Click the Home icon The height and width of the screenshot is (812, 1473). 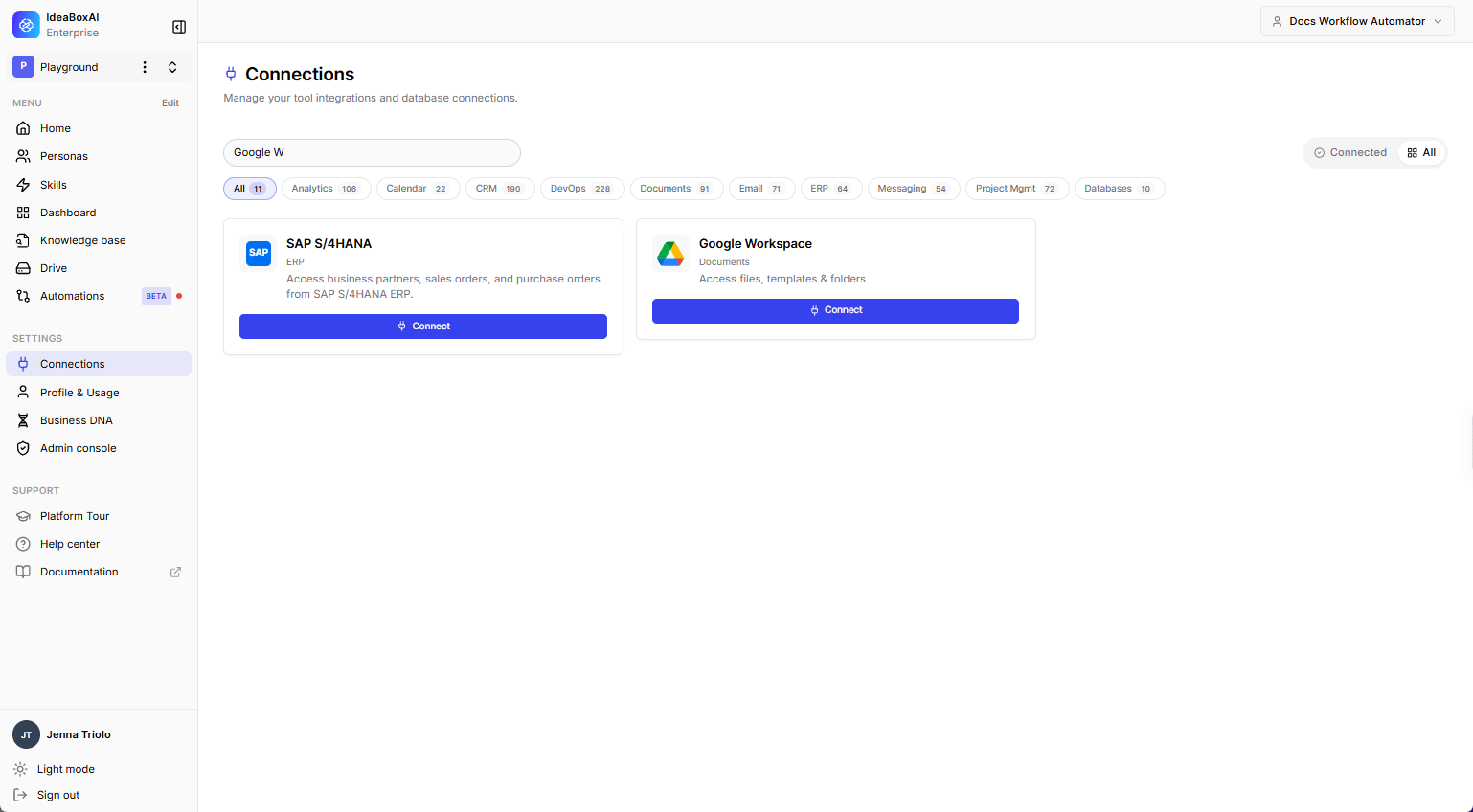[x=23, y=128]
